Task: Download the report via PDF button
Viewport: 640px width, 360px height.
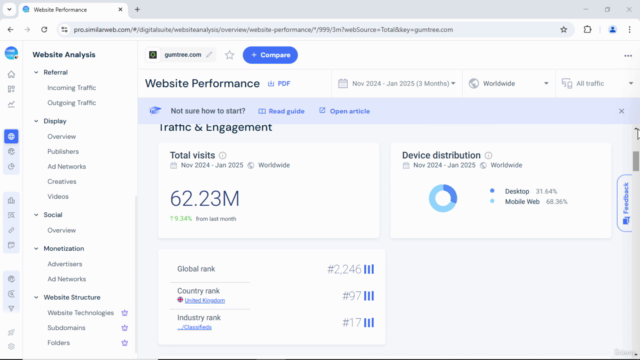Action: [x=279, y=84]
